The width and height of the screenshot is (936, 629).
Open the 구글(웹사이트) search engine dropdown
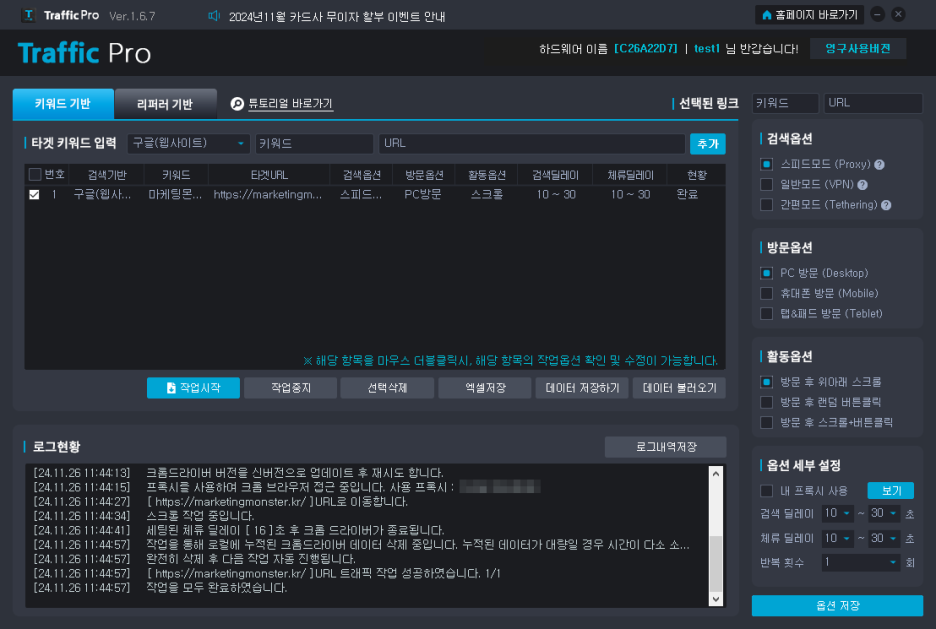pos(189,144)
